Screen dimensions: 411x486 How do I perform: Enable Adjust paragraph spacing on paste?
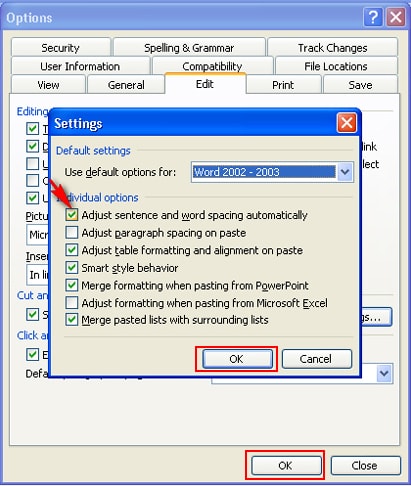click(x=72, y=232)
